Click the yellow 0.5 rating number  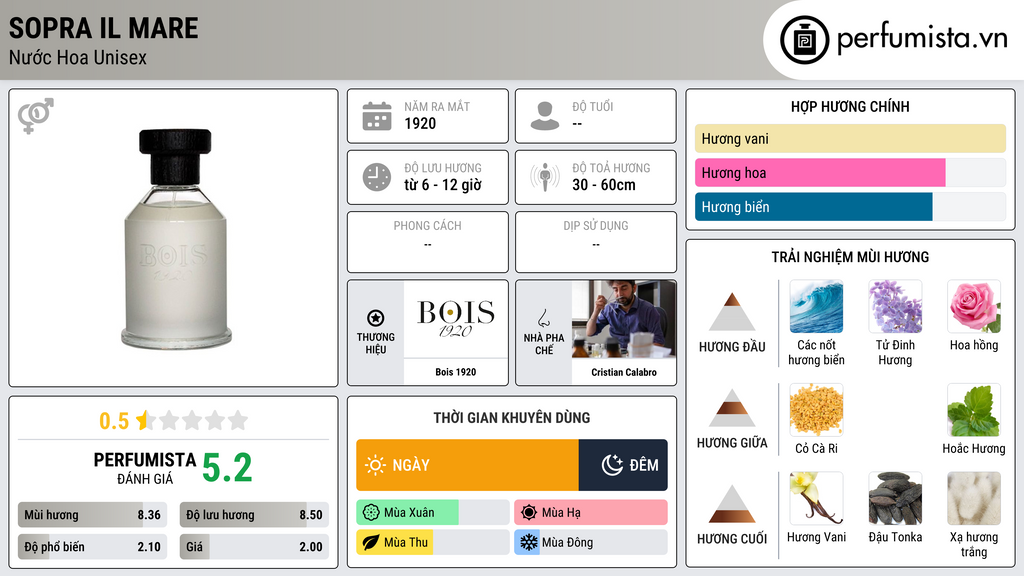(x=114, y=421)
